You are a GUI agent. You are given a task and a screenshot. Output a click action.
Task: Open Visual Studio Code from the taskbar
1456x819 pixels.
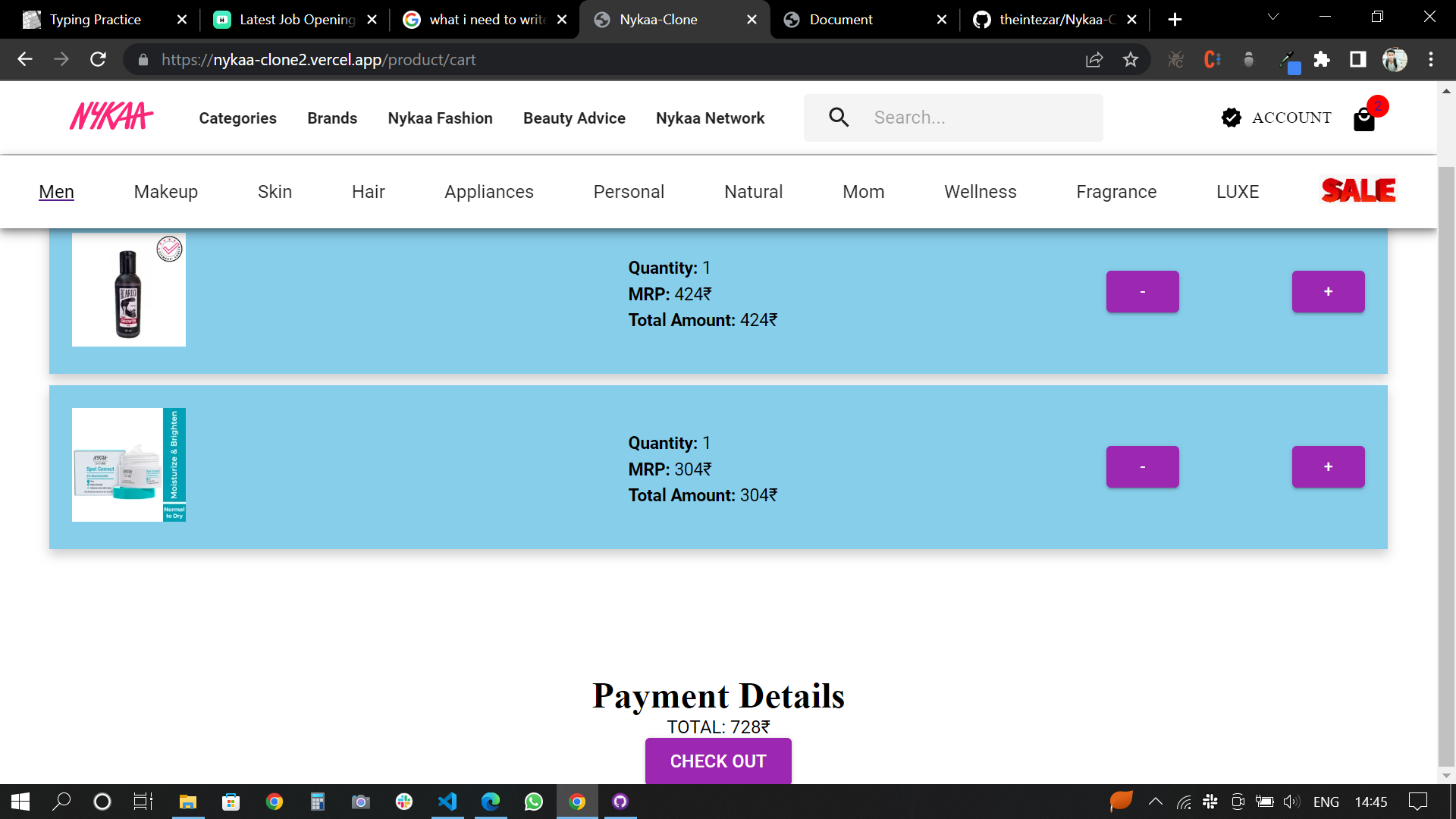447,802
